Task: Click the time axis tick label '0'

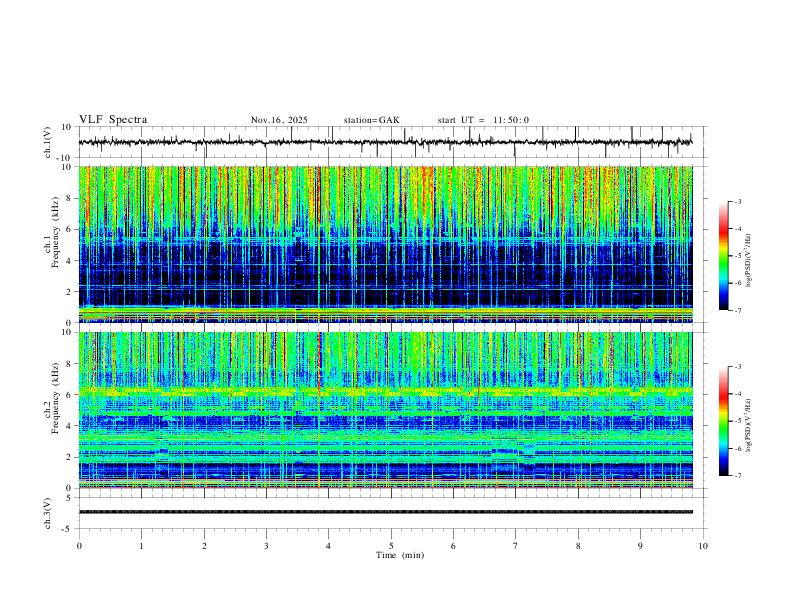Action: (x=79, y=546)
